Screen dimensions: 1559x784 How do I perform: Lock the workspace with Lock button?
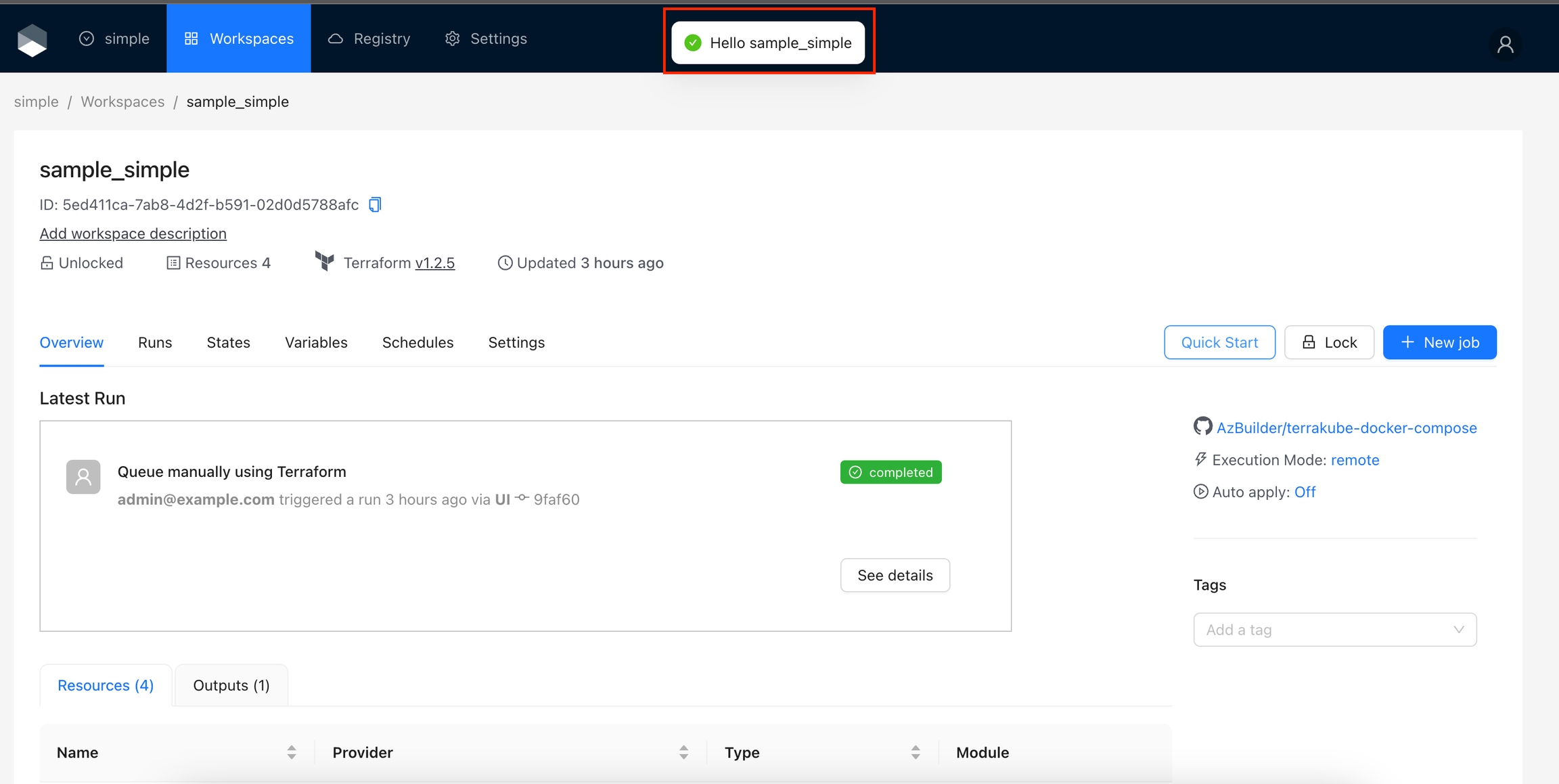point(1329,342)
